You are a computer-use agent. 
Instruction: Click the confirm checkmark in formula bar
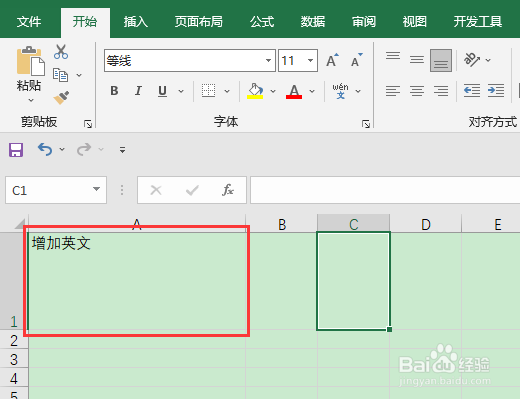[x=192, y=190]
